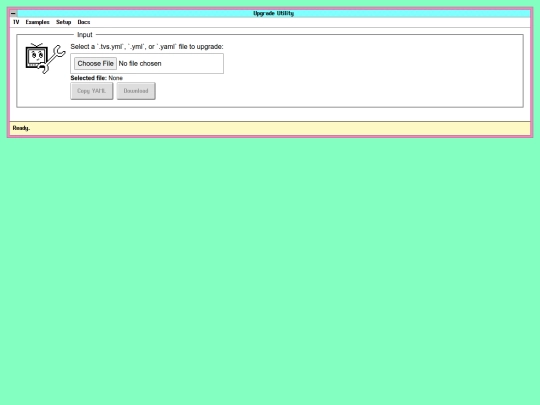
Task: Click the Download button
Action: pos(136,91)
